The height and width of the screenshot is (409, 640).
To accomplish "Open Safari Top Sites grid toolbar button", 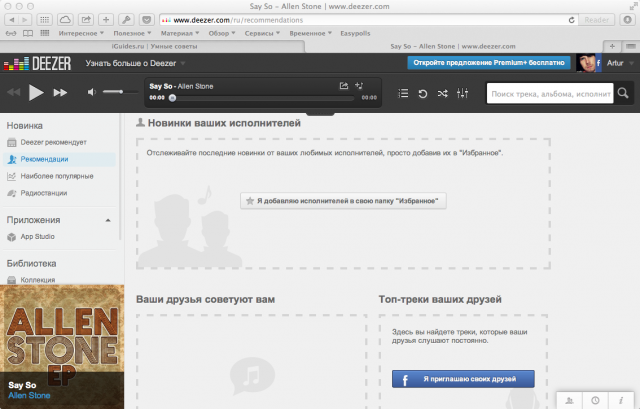I will [44, 20].
